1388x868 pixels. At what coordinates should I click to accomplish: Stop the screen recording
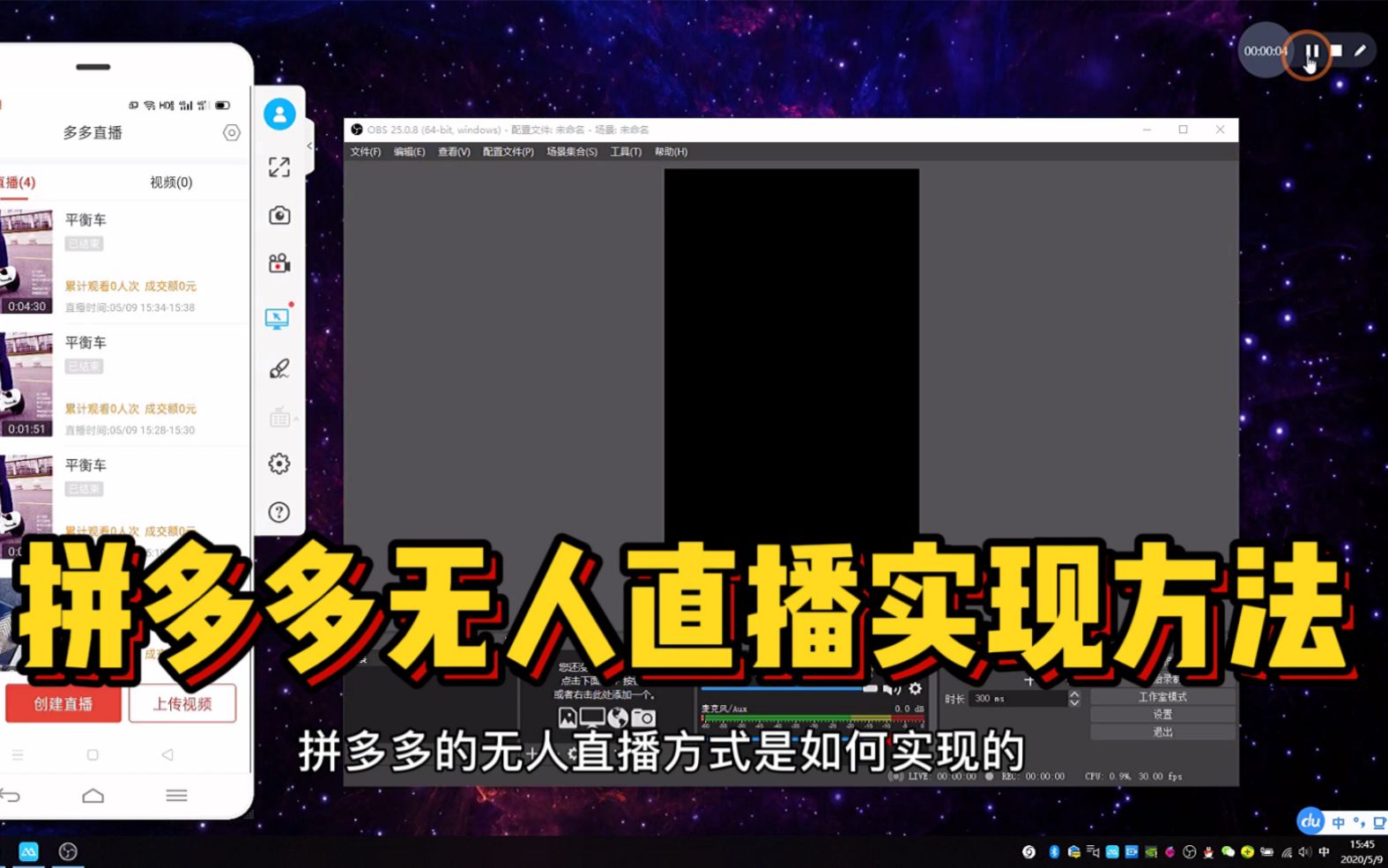tap(1336, 51)
